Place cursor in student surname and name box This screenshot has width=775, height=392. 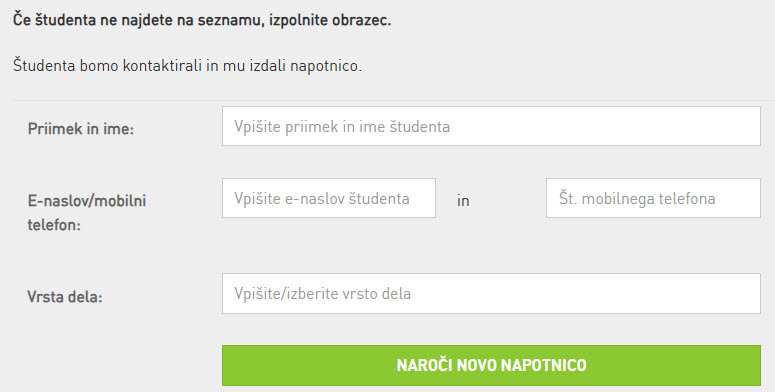pyautogui.click(x=491, y=126)
